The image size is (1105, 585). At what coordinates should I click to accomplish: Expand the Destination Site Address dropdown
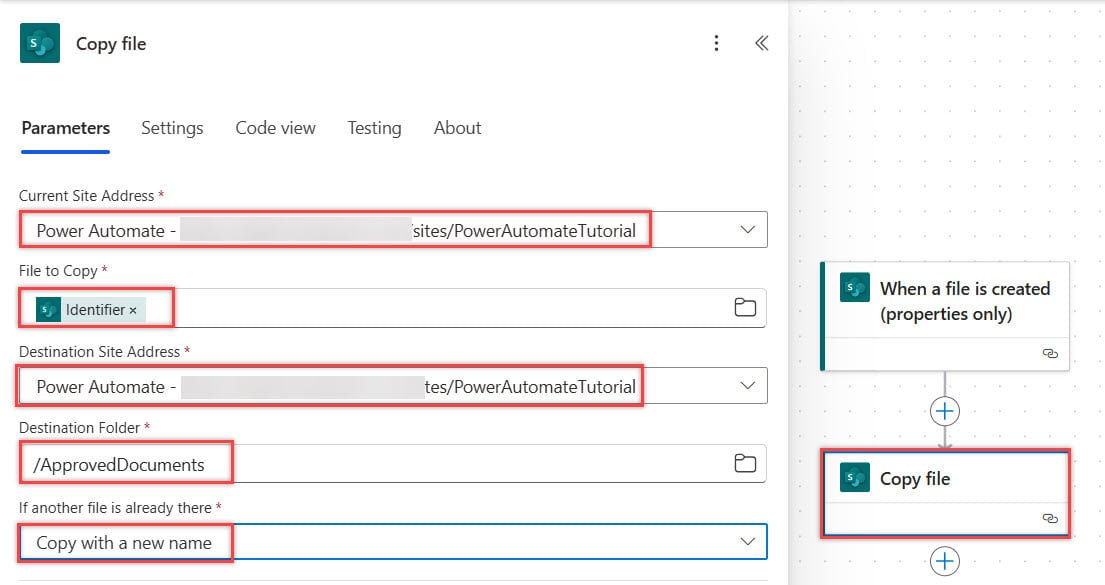tap(748, 386)
